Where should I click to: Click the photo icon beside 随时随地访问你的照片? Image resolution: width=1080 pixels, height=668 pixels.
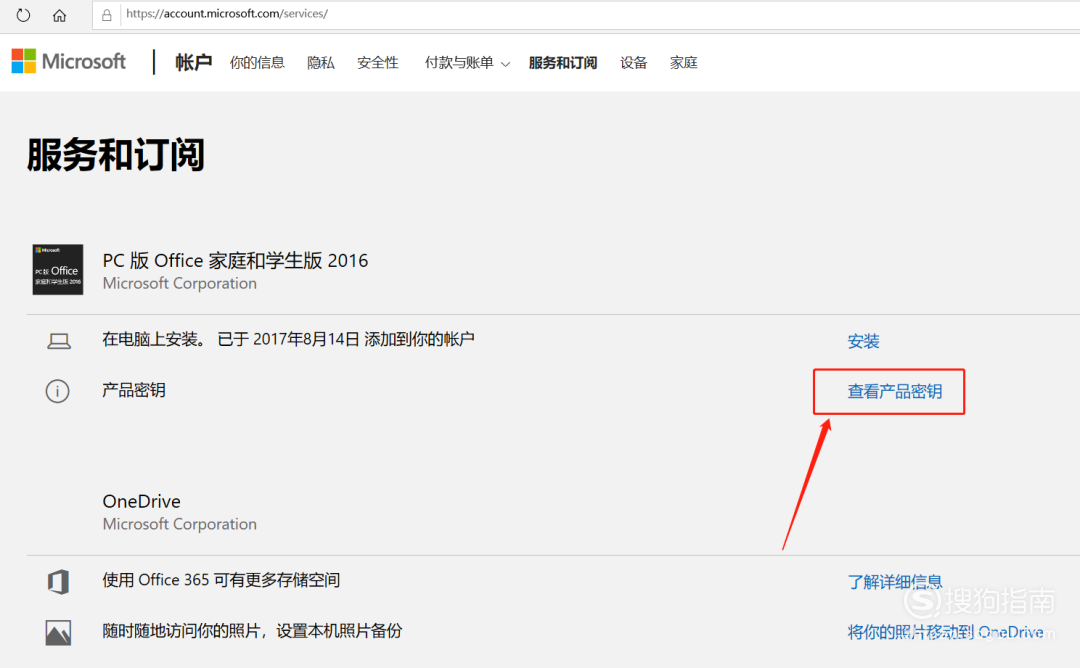coord(59,632)
